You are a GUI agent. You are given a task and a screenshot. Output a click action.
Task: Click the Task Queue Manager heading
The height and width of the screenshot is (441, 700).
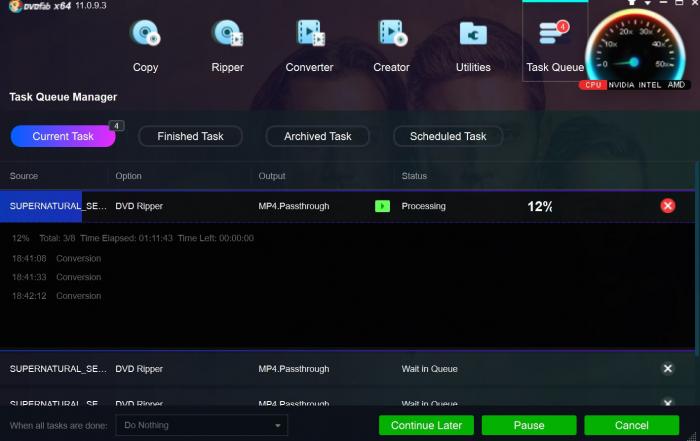[63, 97]
